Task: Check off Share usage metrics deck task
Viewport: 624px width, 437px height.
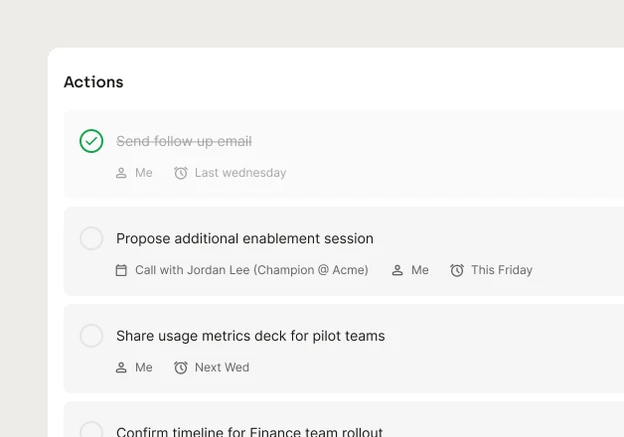Action: coord(91,336)
